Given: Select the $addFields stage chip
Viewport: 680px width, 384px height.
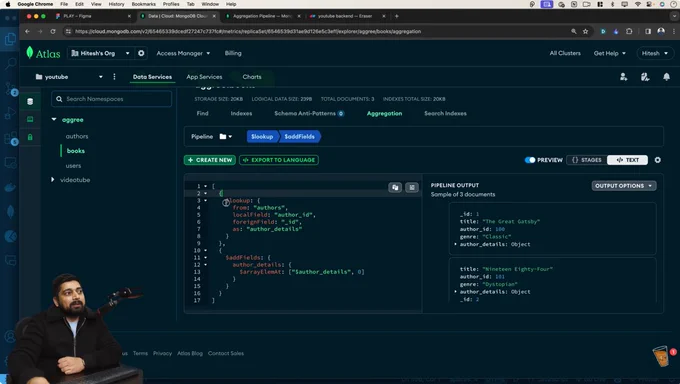Looking at the screenshot, I should 299,137.
